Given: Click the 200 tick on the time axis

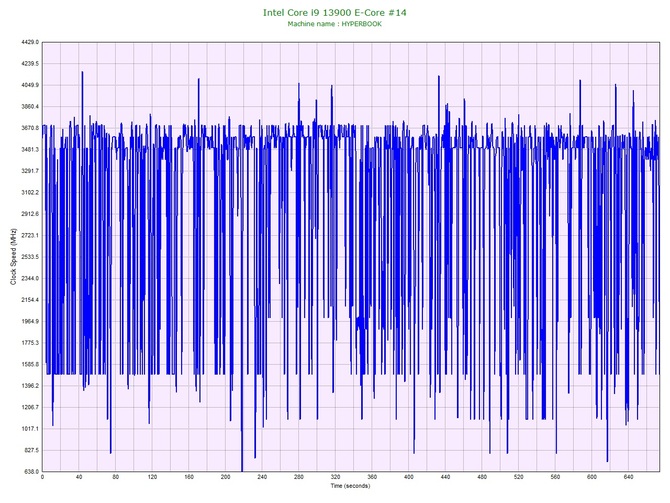Looking at the screenshot, I should point(226,477).
